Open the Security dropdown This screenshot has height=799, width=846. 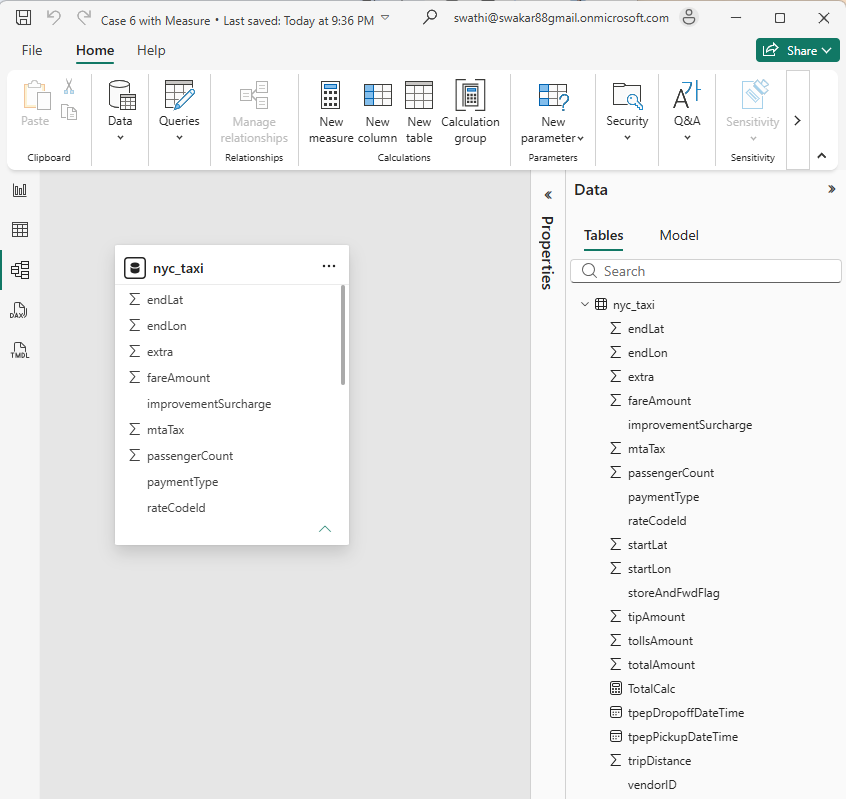coord(627,111)
